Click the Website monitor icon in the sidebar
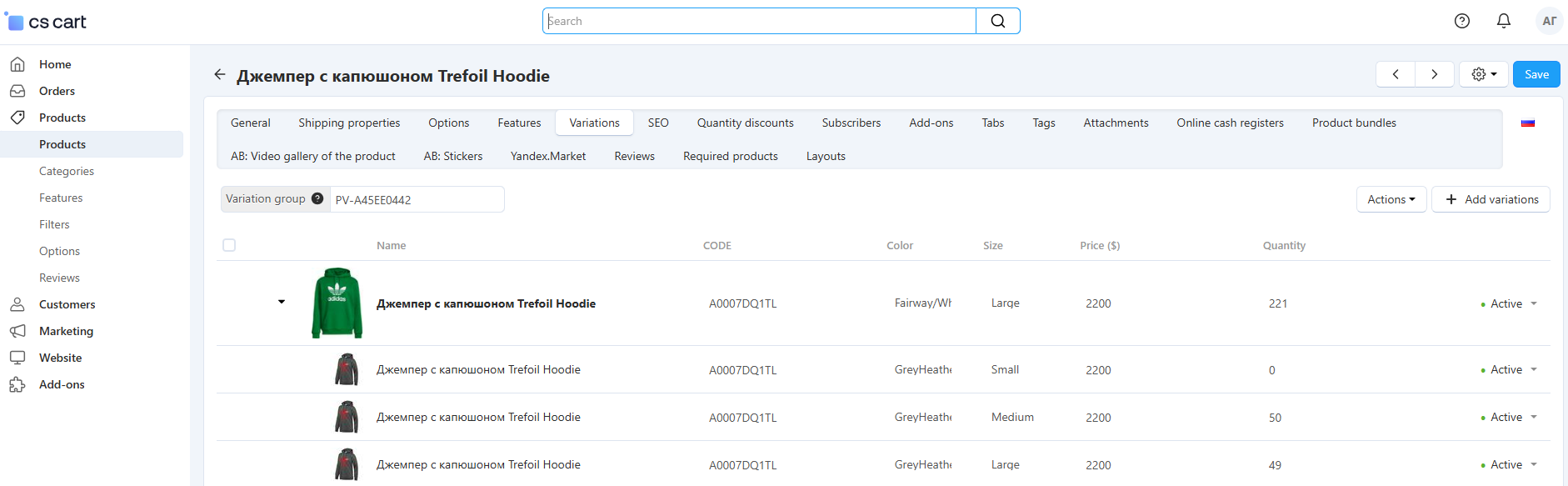This screenshot has width=1568, height=486. pyautogui.click(x=17, y=358)
